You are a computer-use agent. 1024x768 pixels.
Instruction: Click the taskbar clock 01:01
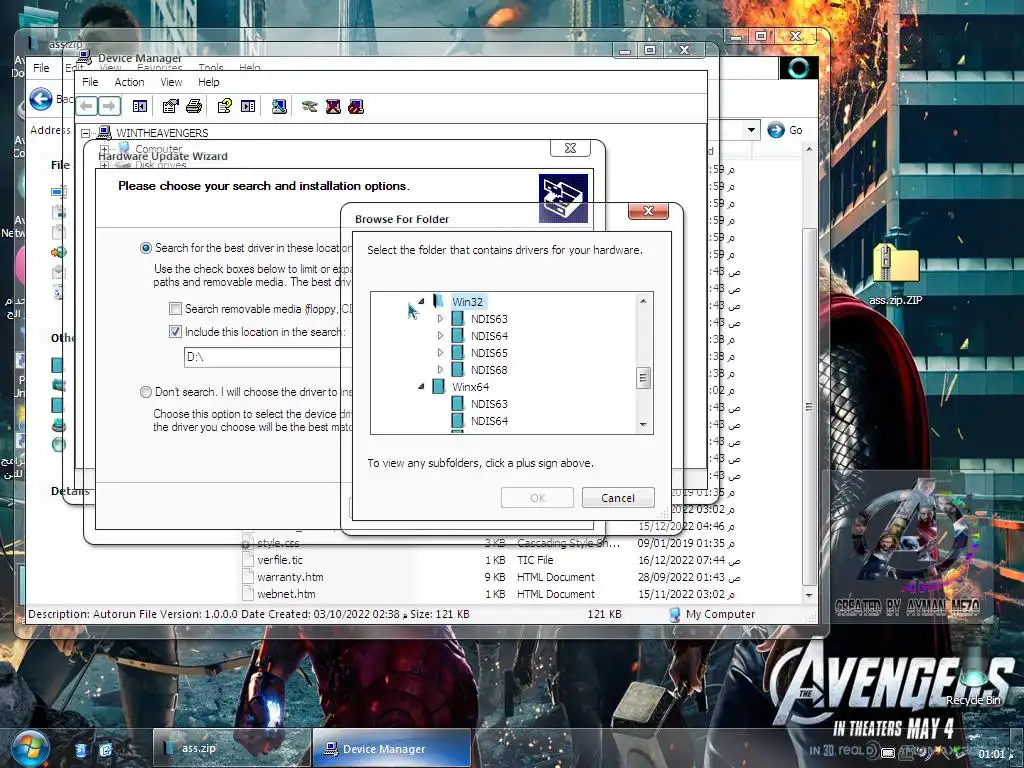tap(991, 754)
